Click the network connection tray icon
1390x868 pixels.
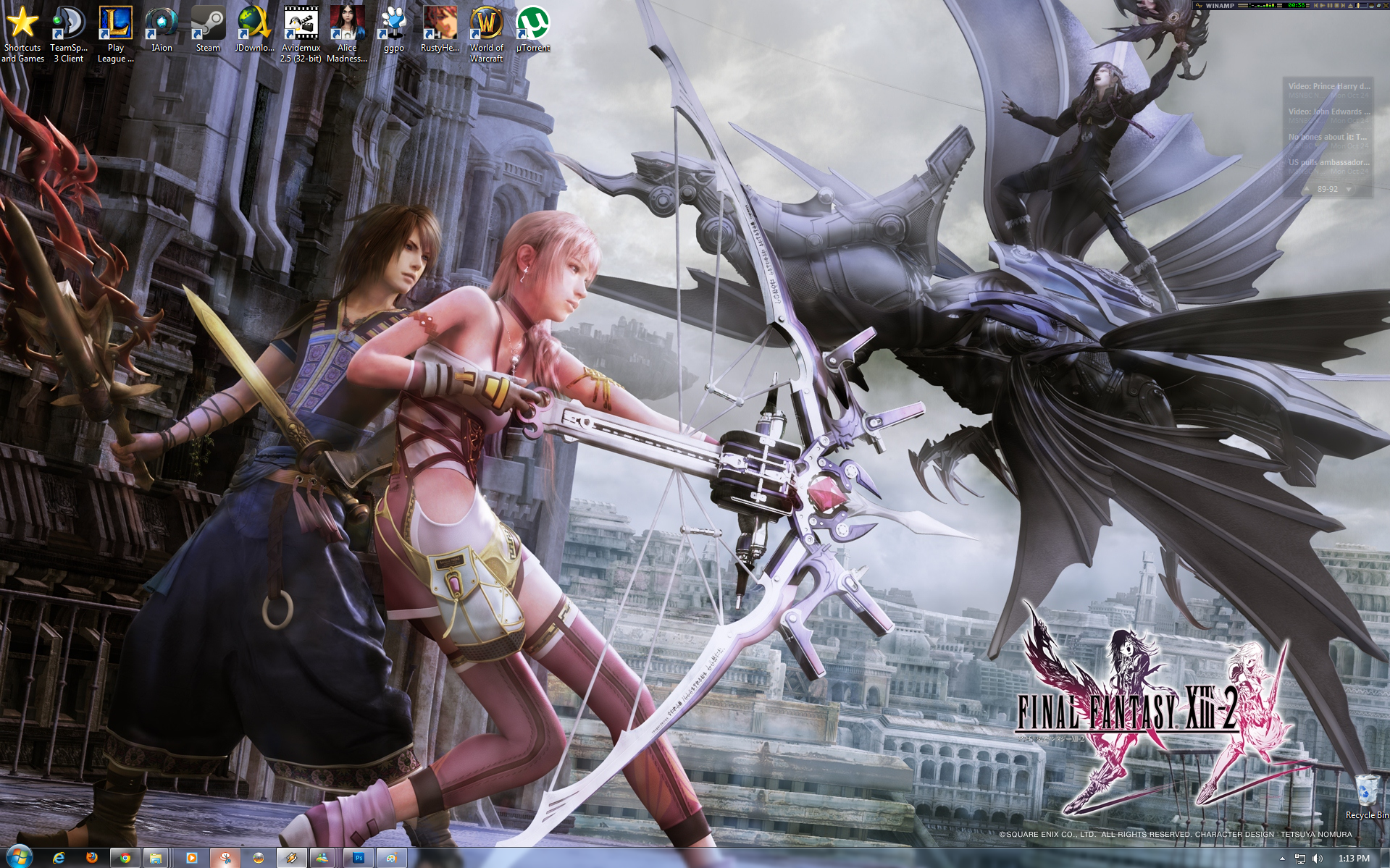click(1300, 859)
